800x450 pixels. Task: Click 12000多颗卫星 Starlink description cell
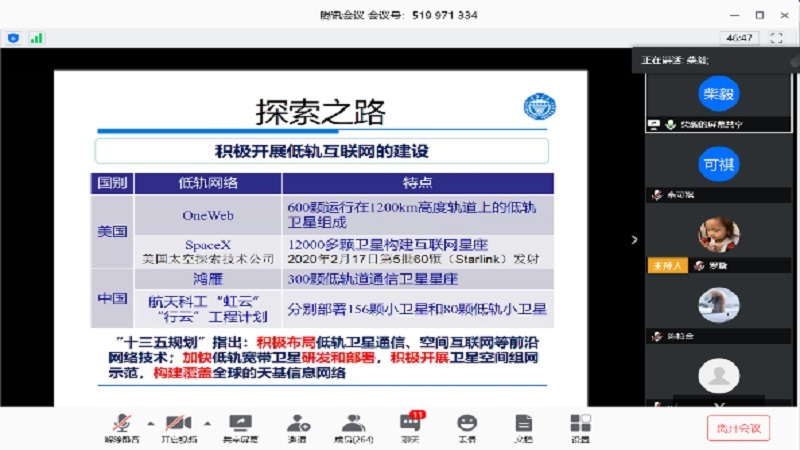417,252
